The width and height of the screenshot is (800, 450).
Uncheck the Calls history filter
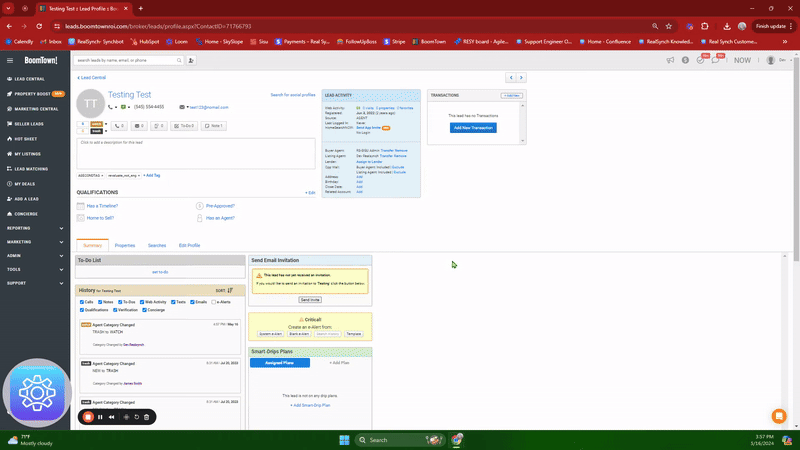click(x=82, y=301)
